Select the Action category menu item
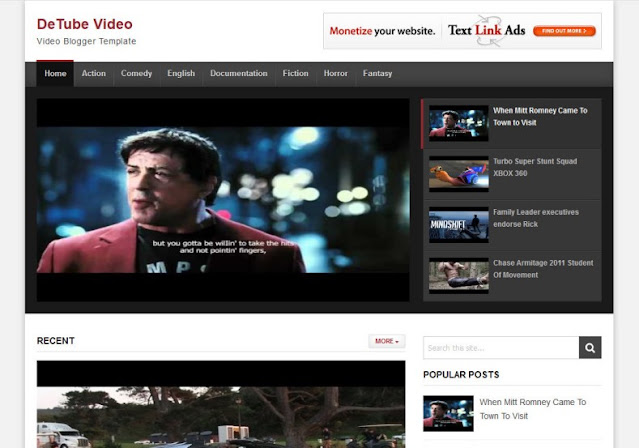Screen dimensions: 639x448 [94, 74]
